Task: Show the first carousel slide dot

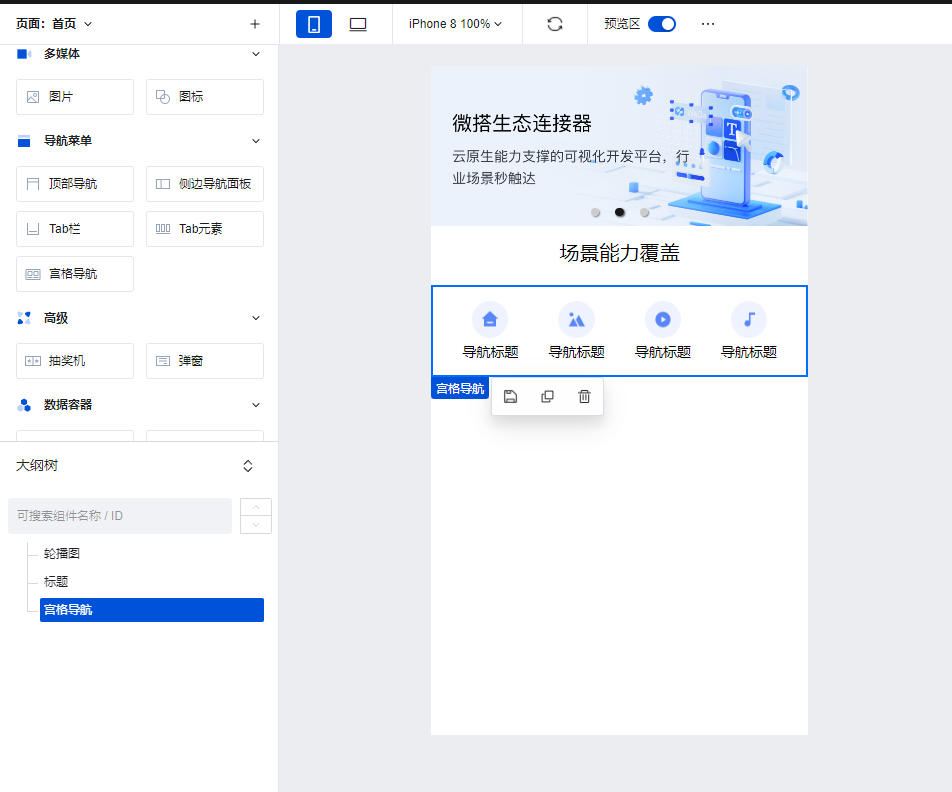Action: click(x=596, y=213)
